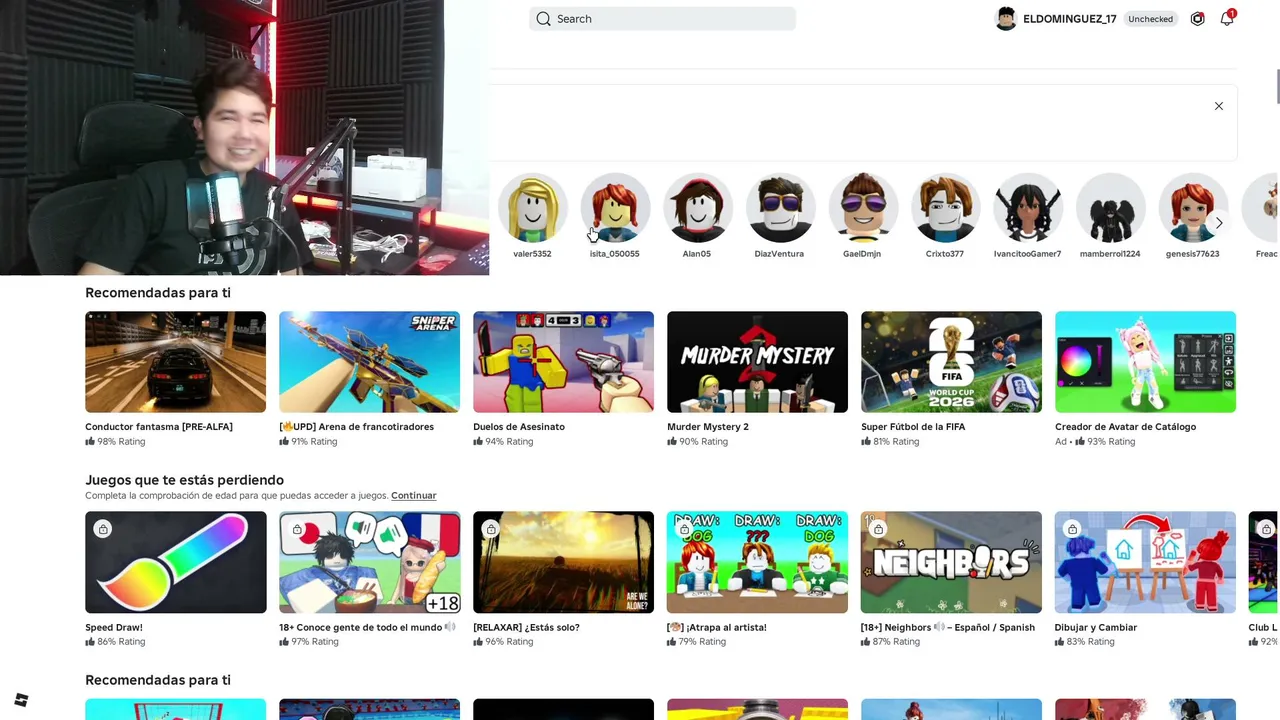Open friend isita_050055's avatar
Image resolution: width=1280 pixels, height=720 pixels.
(615, 208)
